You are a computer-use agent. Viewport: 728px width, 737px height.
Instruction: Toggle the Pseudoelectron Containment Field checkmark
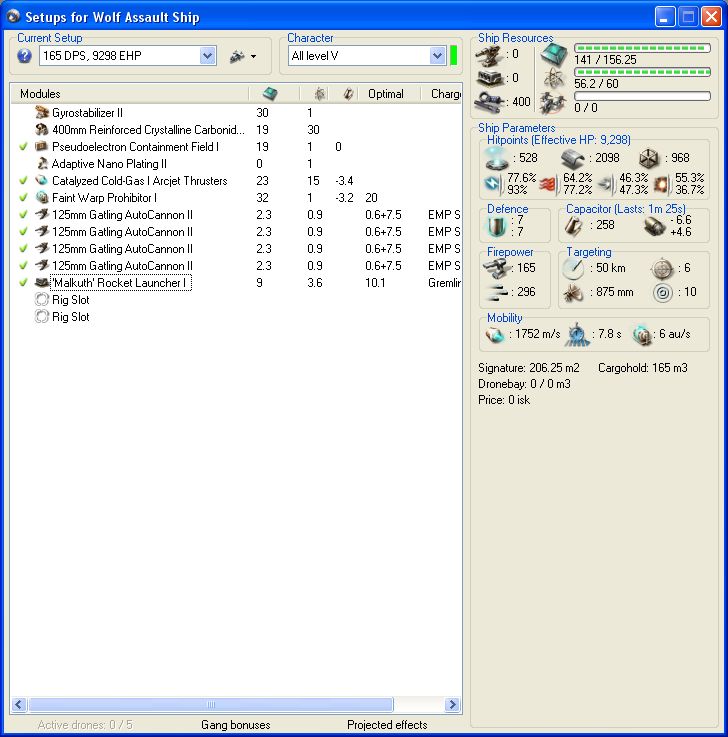[23, 147]
